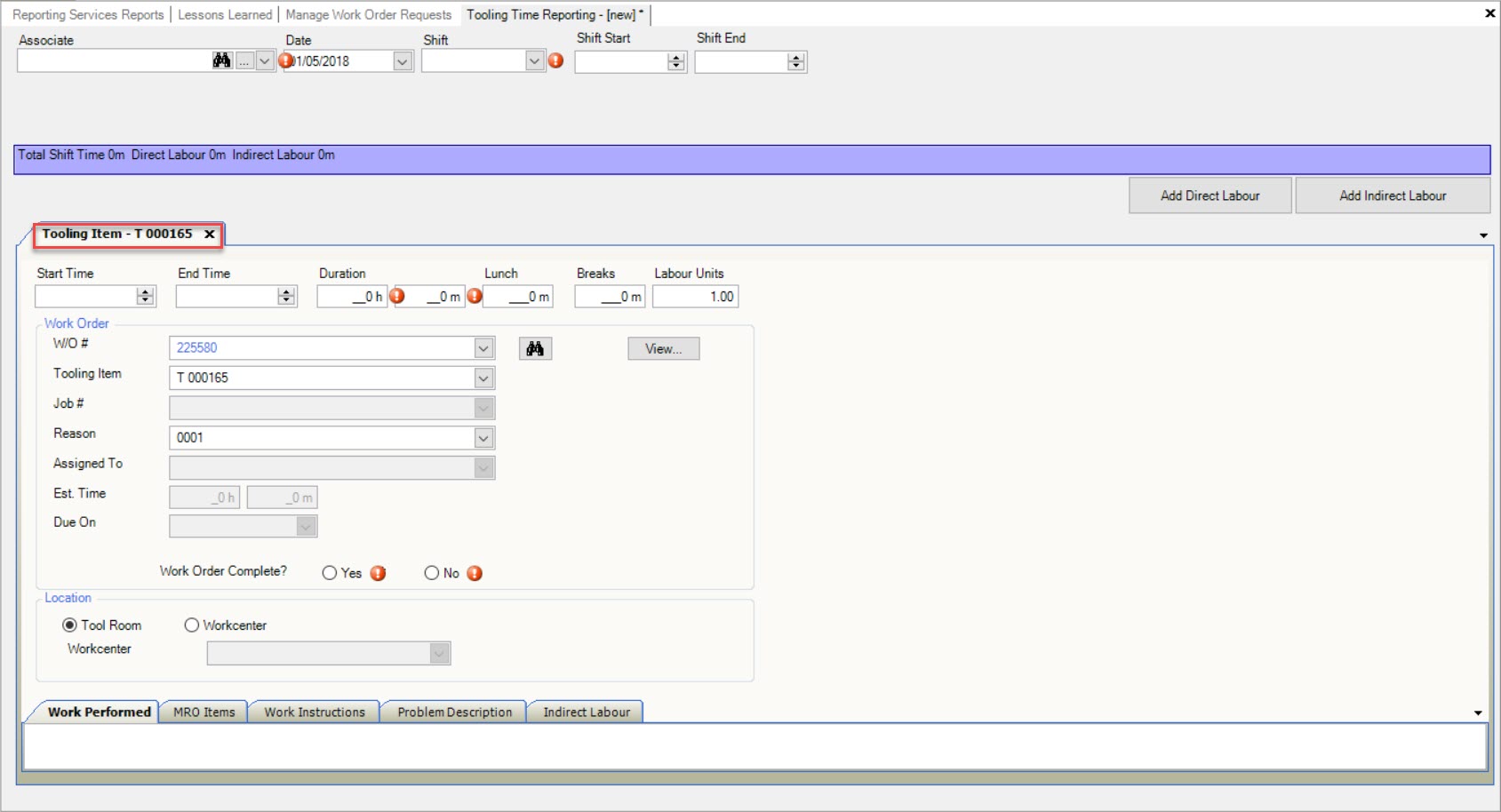
Task: Switch to the Indirect Labour bottom tab
Action: coord(587,712)
